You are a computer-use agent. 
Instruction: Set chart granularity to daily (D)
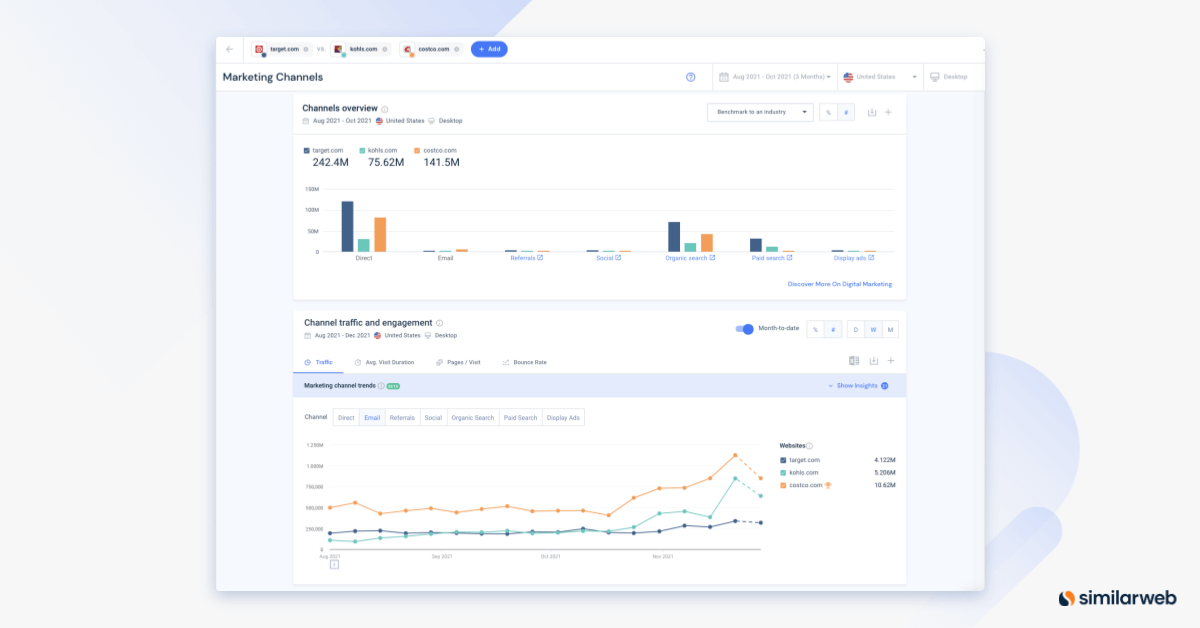point(856,329)
